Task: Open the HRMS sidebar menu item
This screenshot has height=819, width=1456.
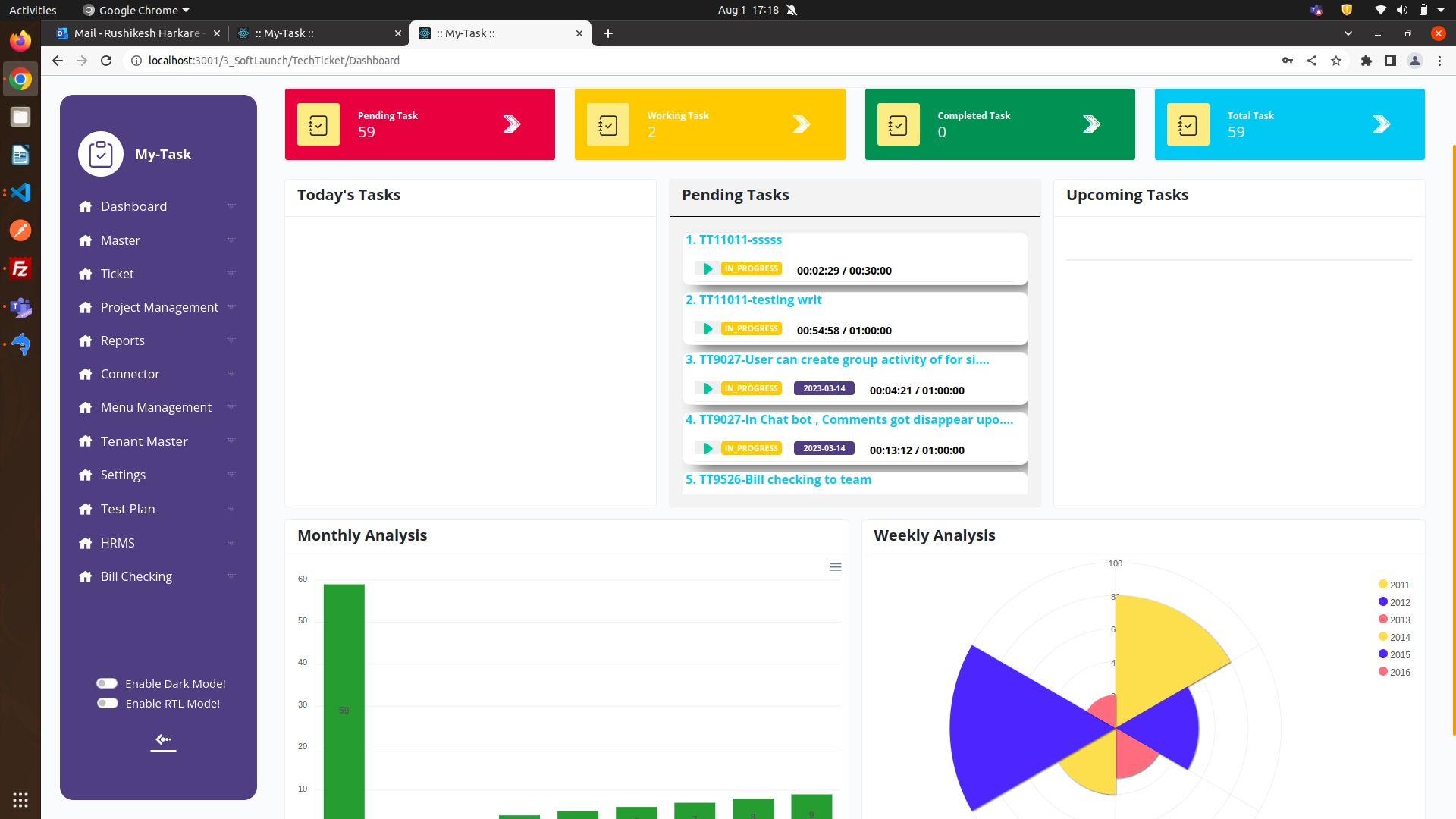Action: [158, 543]
